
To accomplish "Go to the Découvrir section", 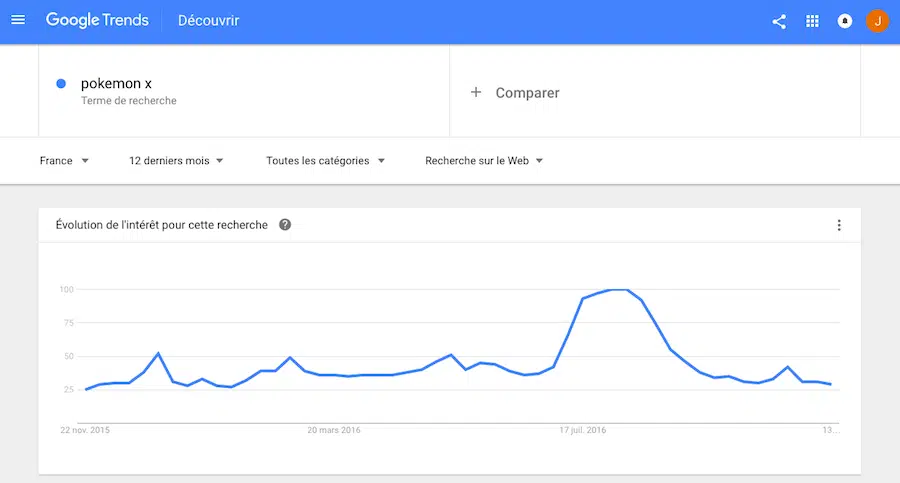I will coord(208,21).
